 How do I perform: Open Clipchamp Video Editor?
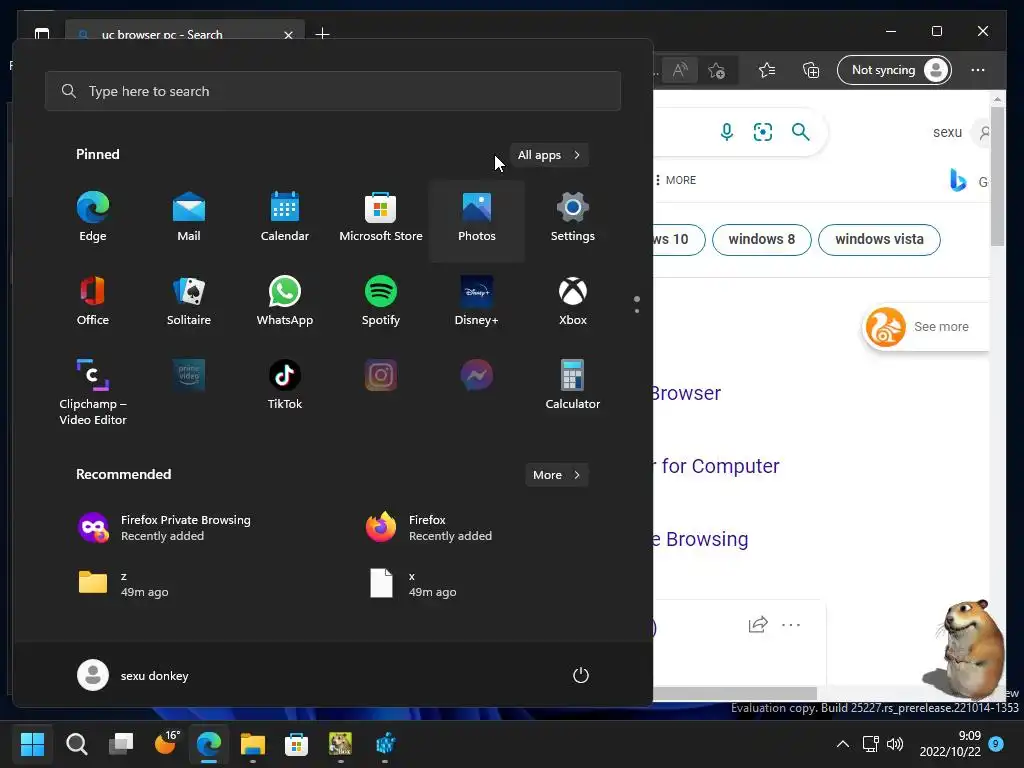click(93, 392)
